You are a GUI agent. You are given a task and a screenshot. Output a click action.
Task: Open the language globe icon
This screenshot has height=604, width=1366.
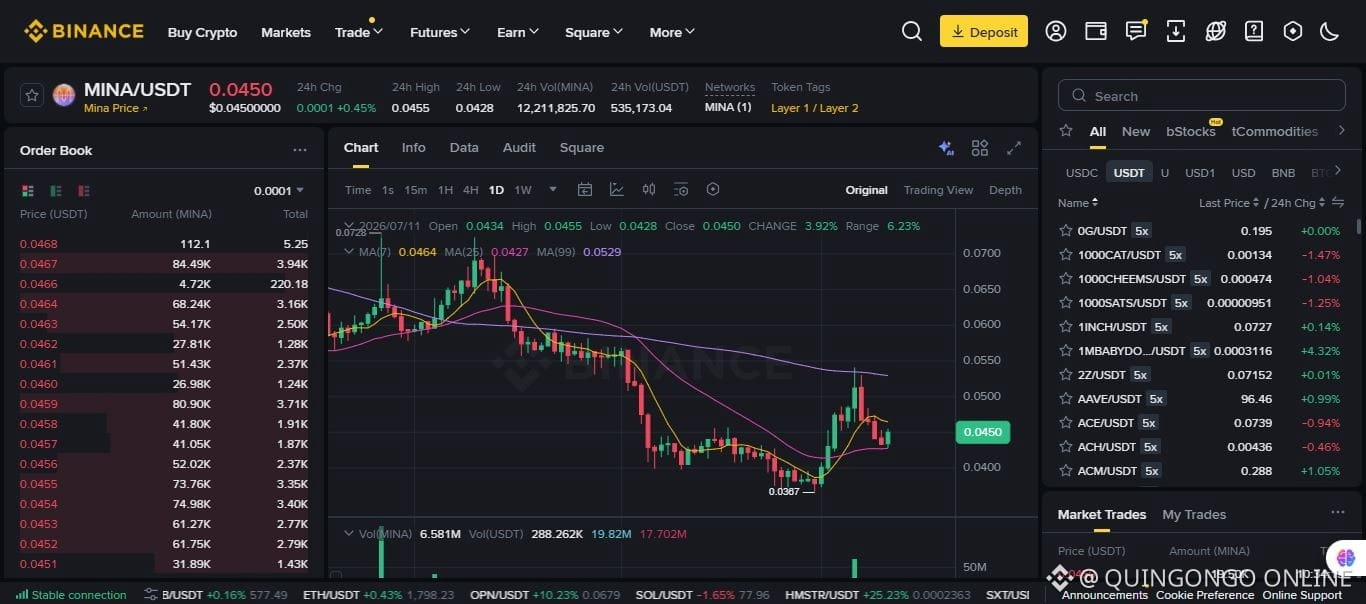[1216, 31]
